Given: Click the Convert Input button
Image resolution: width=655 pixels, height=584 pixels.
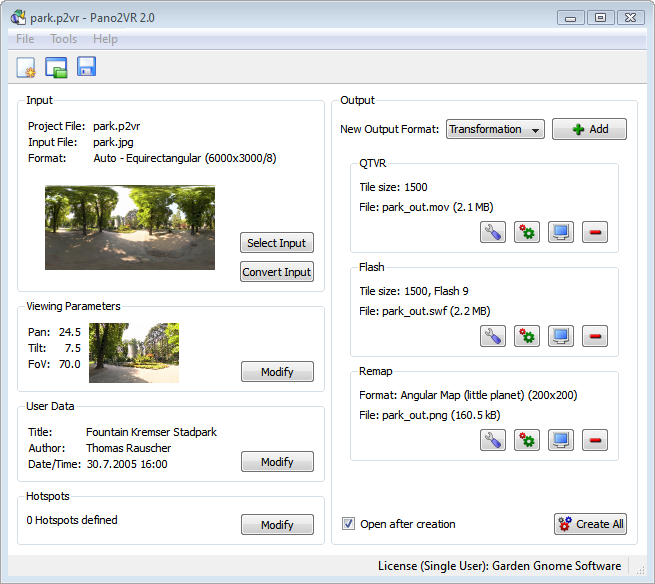Looking at the screenshot, I should point(277,272).
